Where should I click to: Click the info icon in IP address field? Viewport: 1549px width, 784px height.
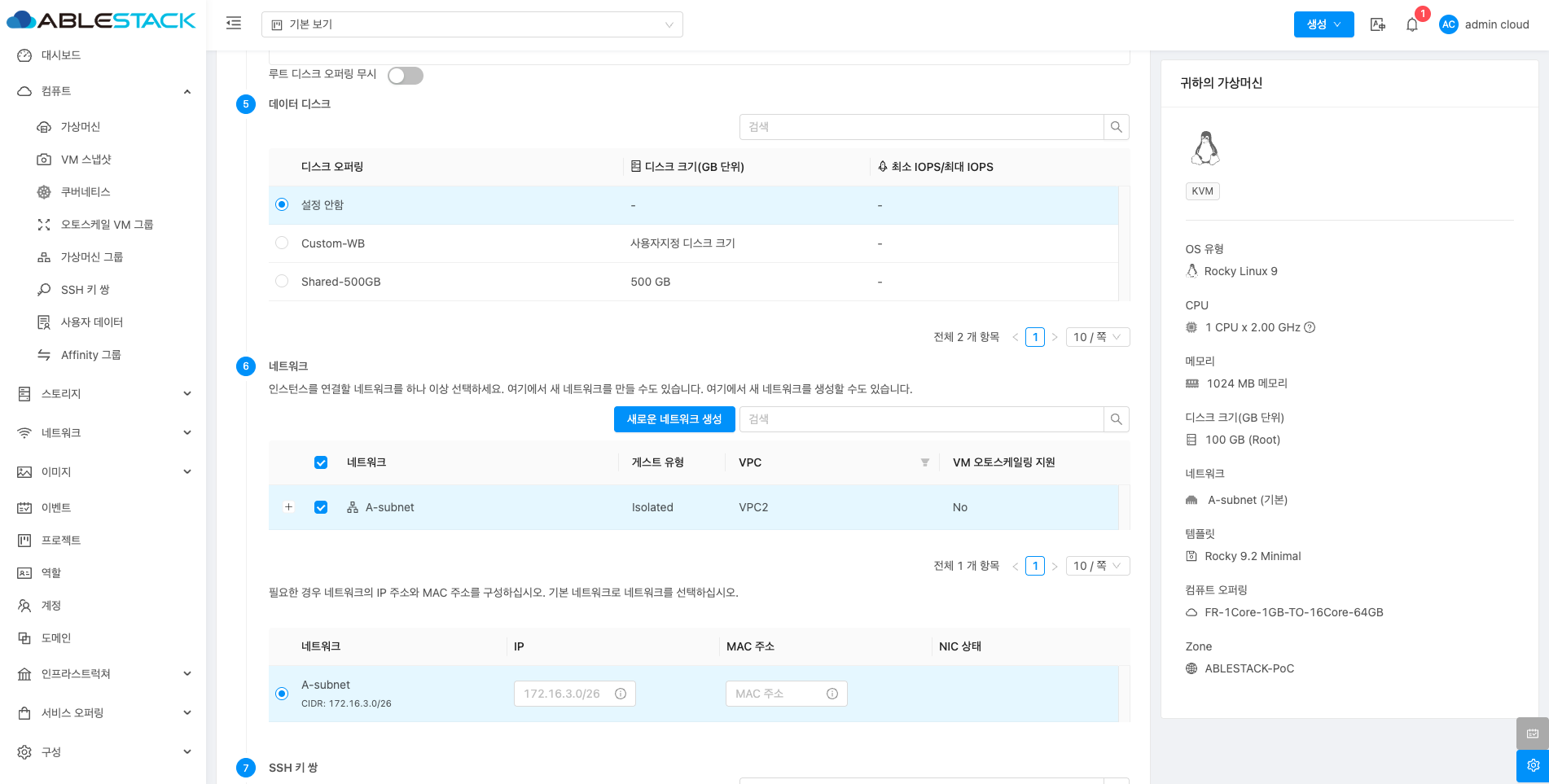pos(621,694)
